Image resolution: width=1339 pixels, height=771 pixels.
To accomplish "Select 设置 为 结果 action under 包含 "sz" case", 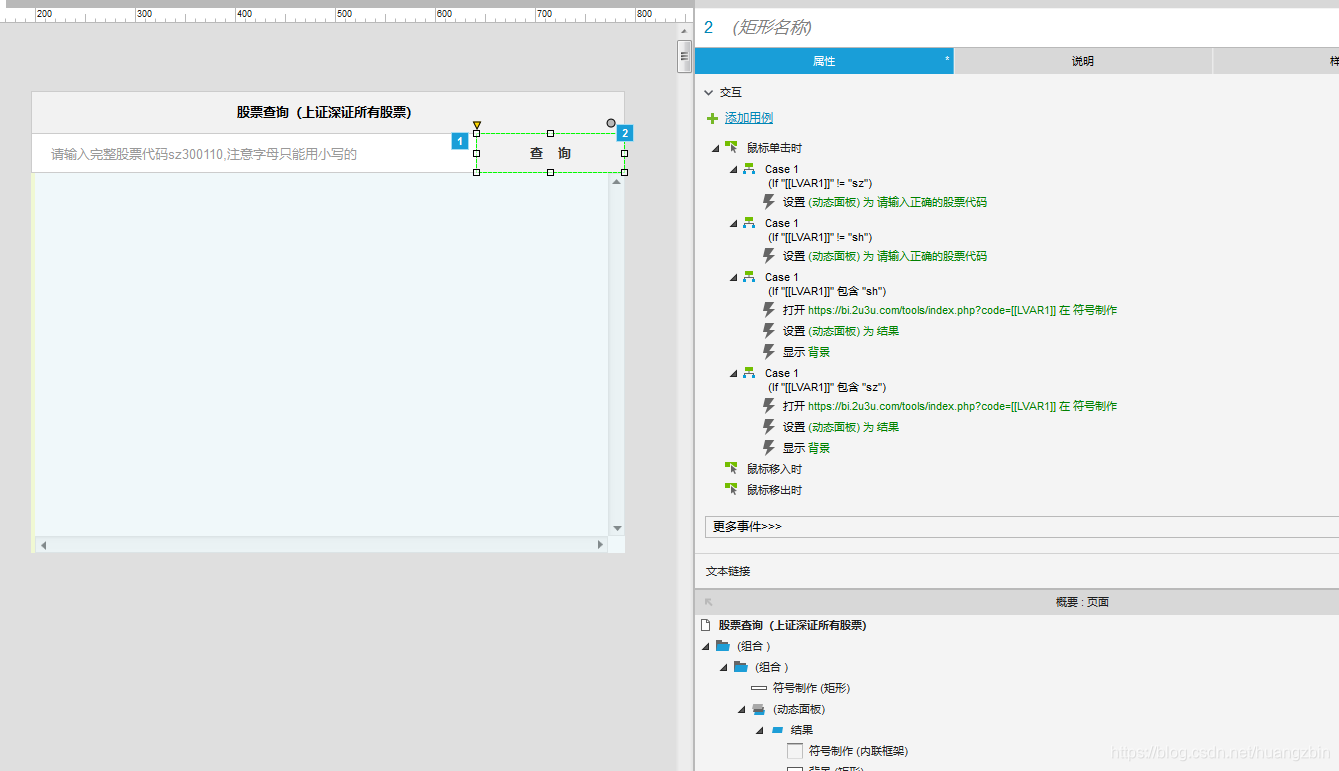I will [x=840, y=427].
